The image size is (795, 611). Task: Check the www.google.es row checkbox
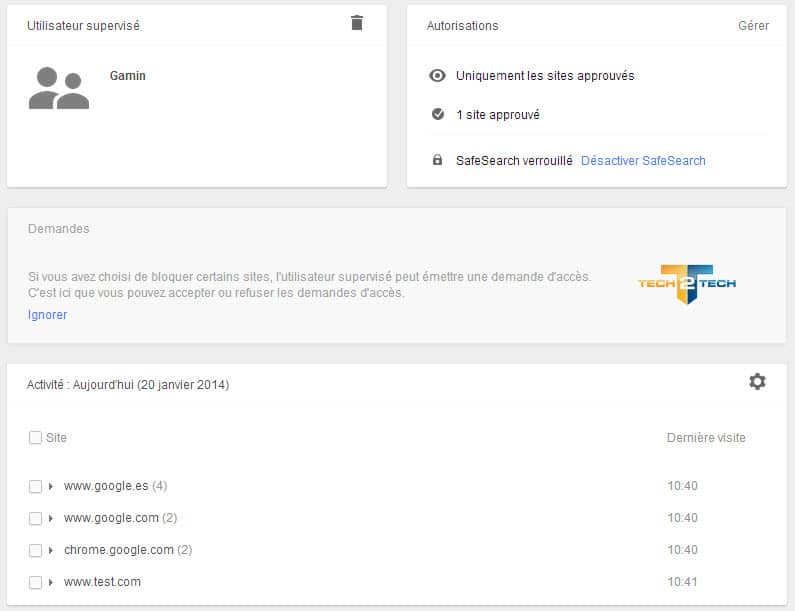coord(35,486)
